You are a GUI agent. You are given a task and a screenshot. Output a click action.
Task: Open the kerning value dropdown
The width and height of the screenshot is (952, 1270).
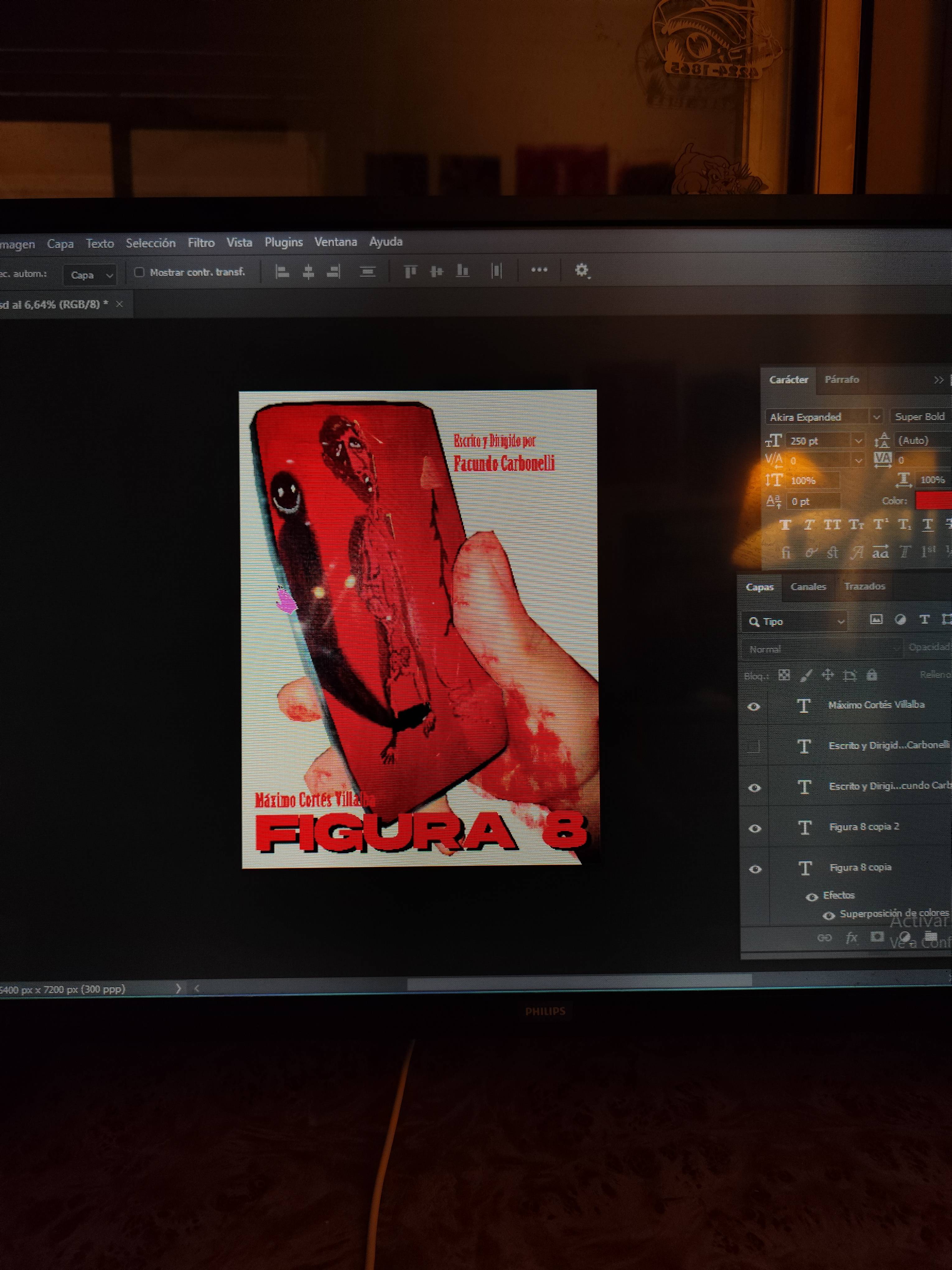(858, 460)
